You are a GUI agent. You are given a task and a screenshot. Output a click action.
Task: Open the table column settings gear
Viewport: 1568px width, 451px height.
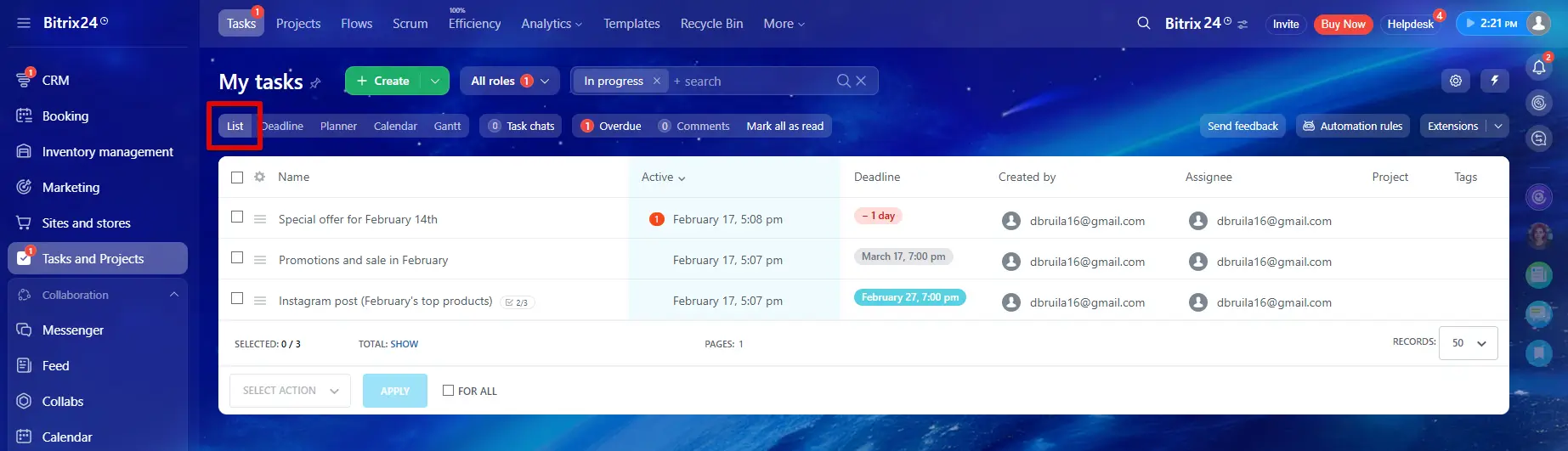pos(259,177)
